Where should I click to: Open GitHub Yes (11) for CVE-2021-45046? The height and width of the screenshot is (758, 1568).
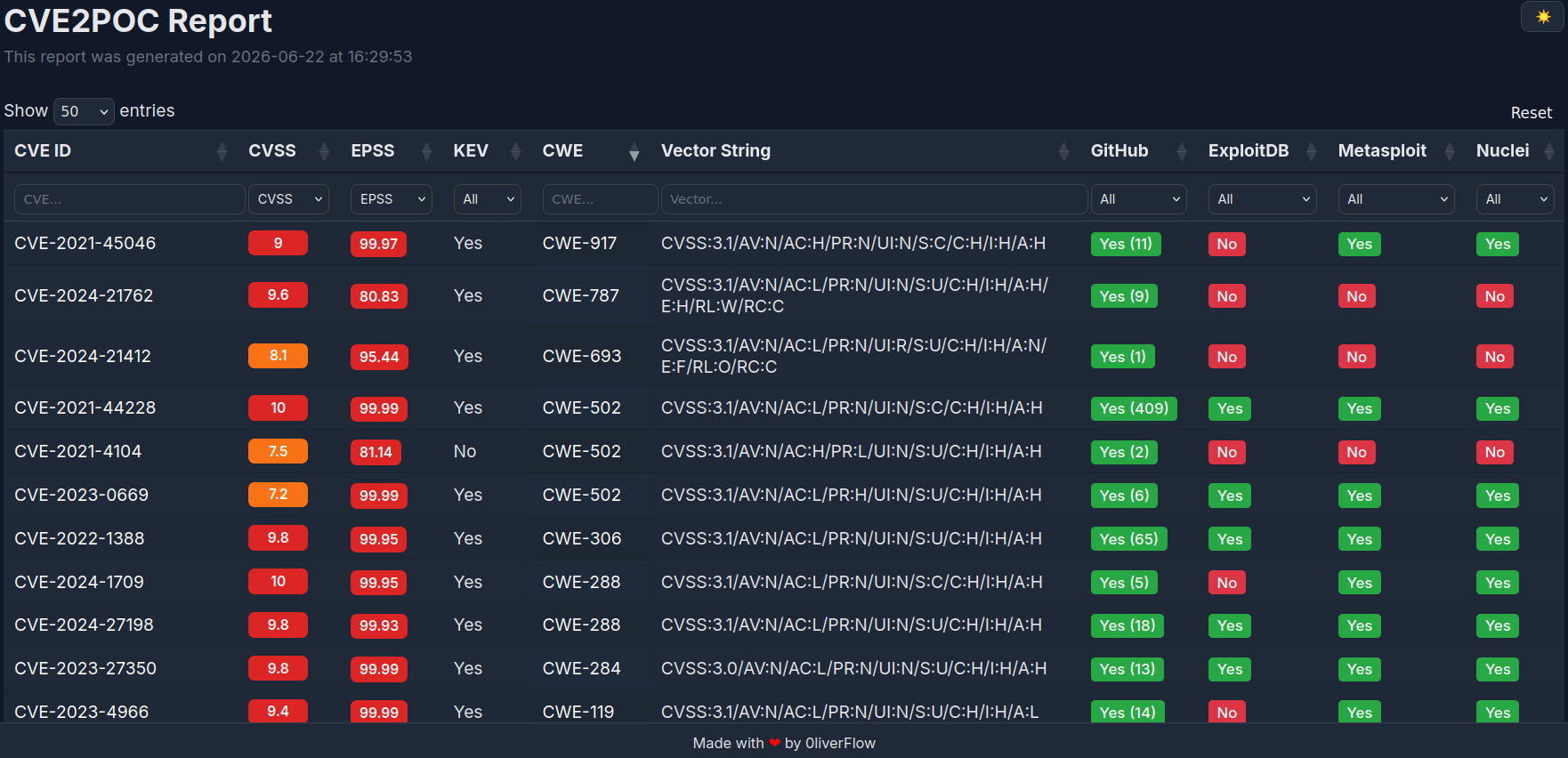tap(1126, 244)
